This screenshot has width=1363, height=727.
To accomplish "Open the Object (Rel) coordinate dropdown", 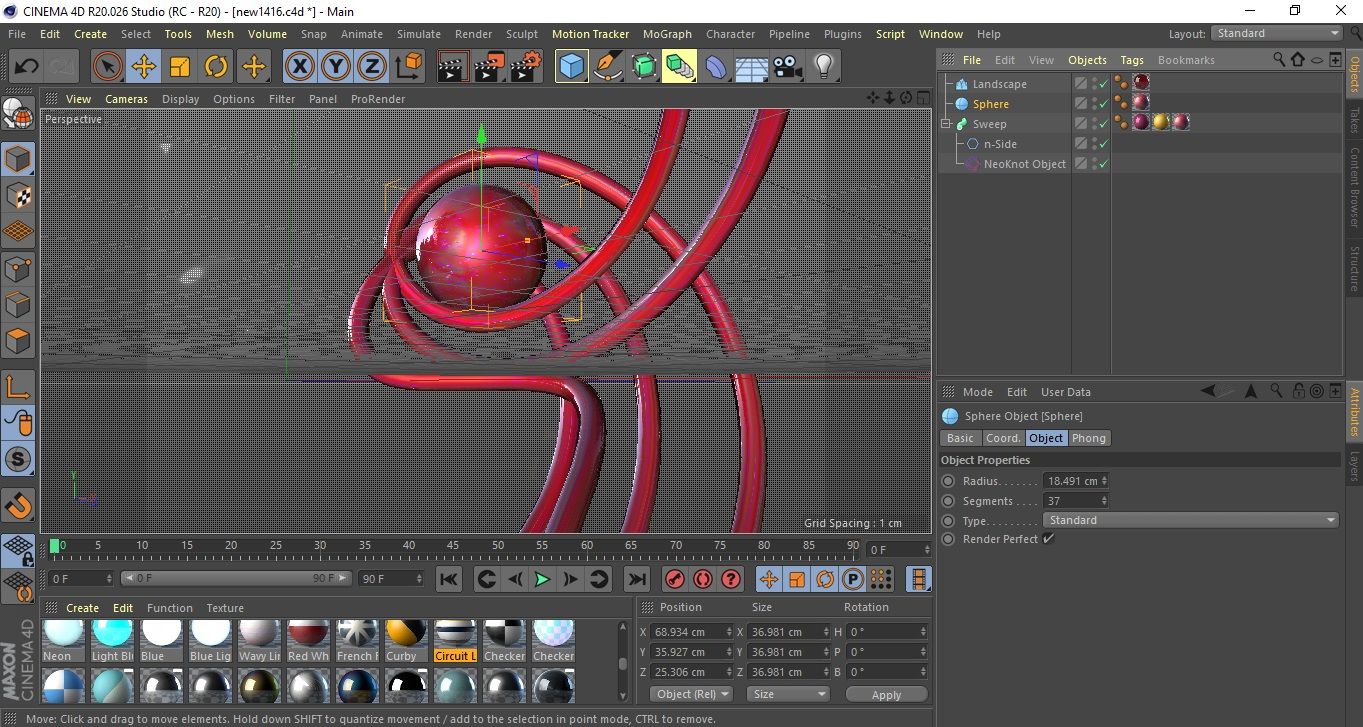I will tap(691, 694).
